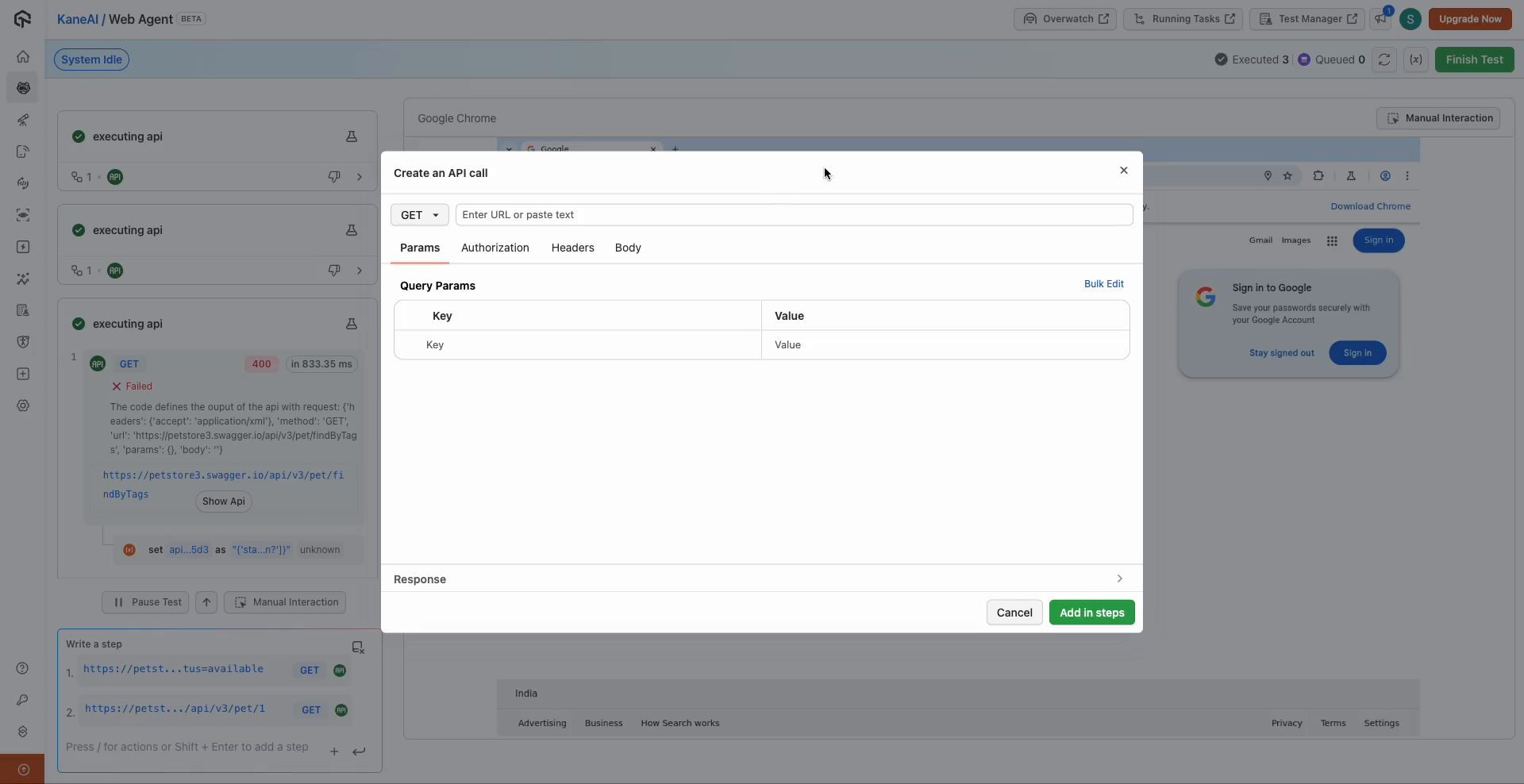
Task: Open the Headers tab
Action: click(572, 248)
